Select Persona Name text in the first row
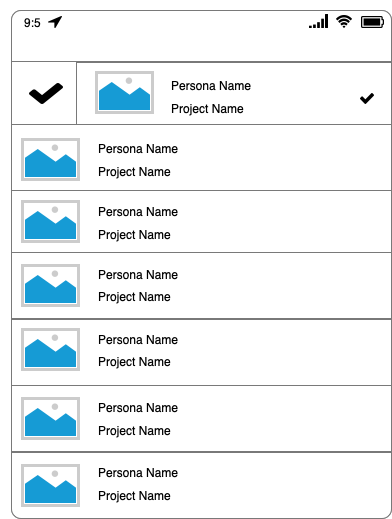 [211, 86]
